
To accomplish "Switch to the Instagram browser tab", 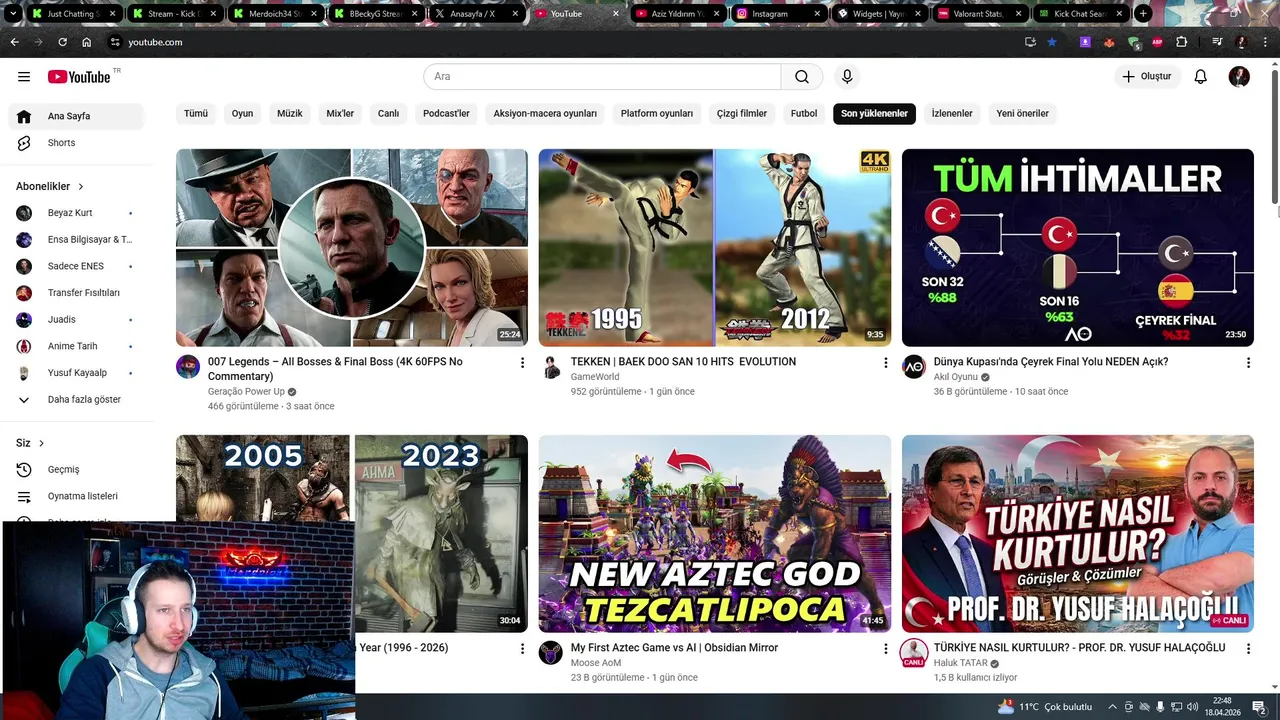I will coord(778,14).
